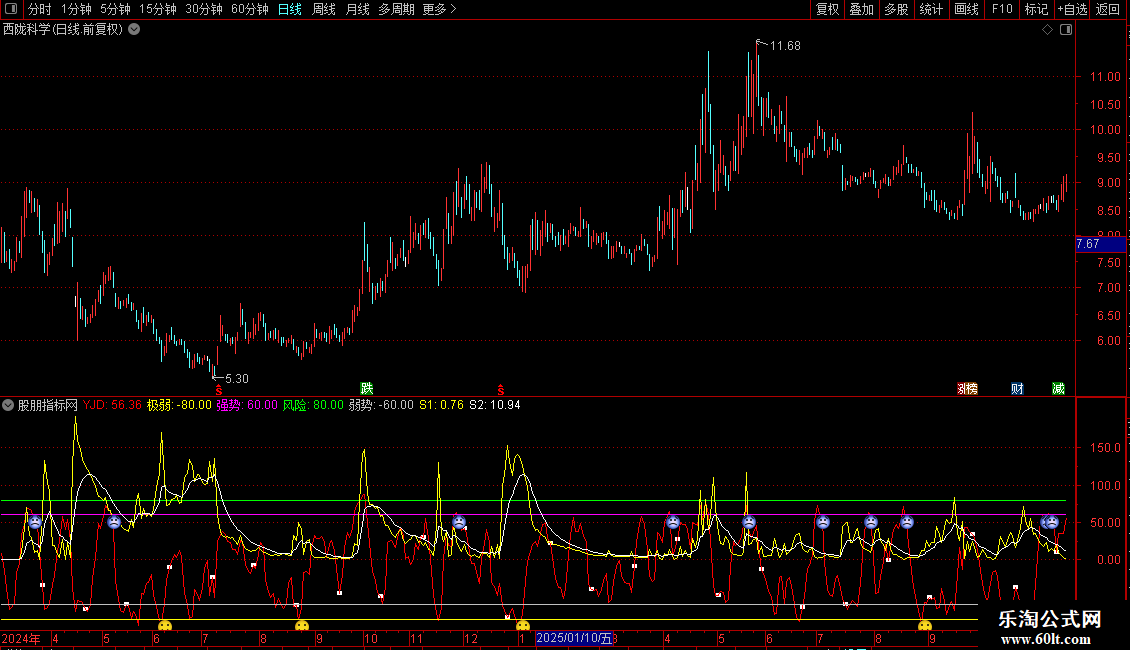Viewport: 1130px width, 650px height.
Task: Expand 更多 period options
Action: tap(439, 9)
